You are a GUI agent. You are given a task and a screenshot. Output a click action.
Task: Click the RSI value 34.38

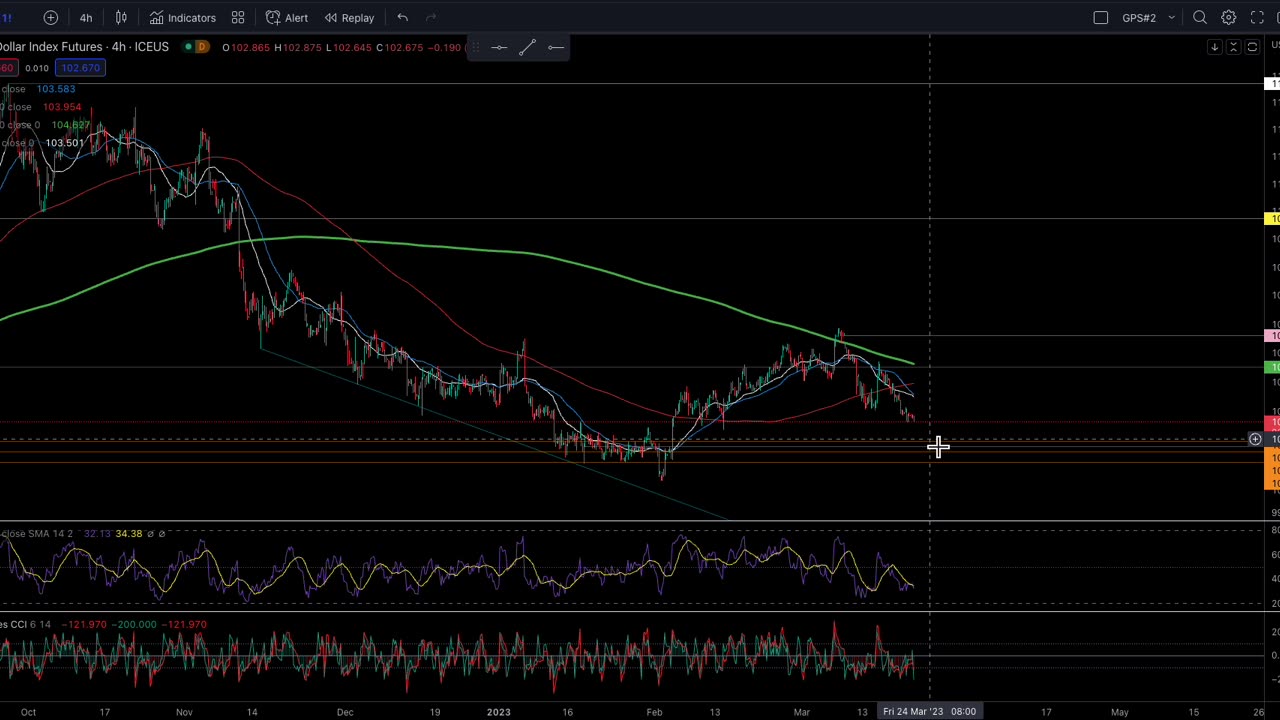tap(128, 534)
